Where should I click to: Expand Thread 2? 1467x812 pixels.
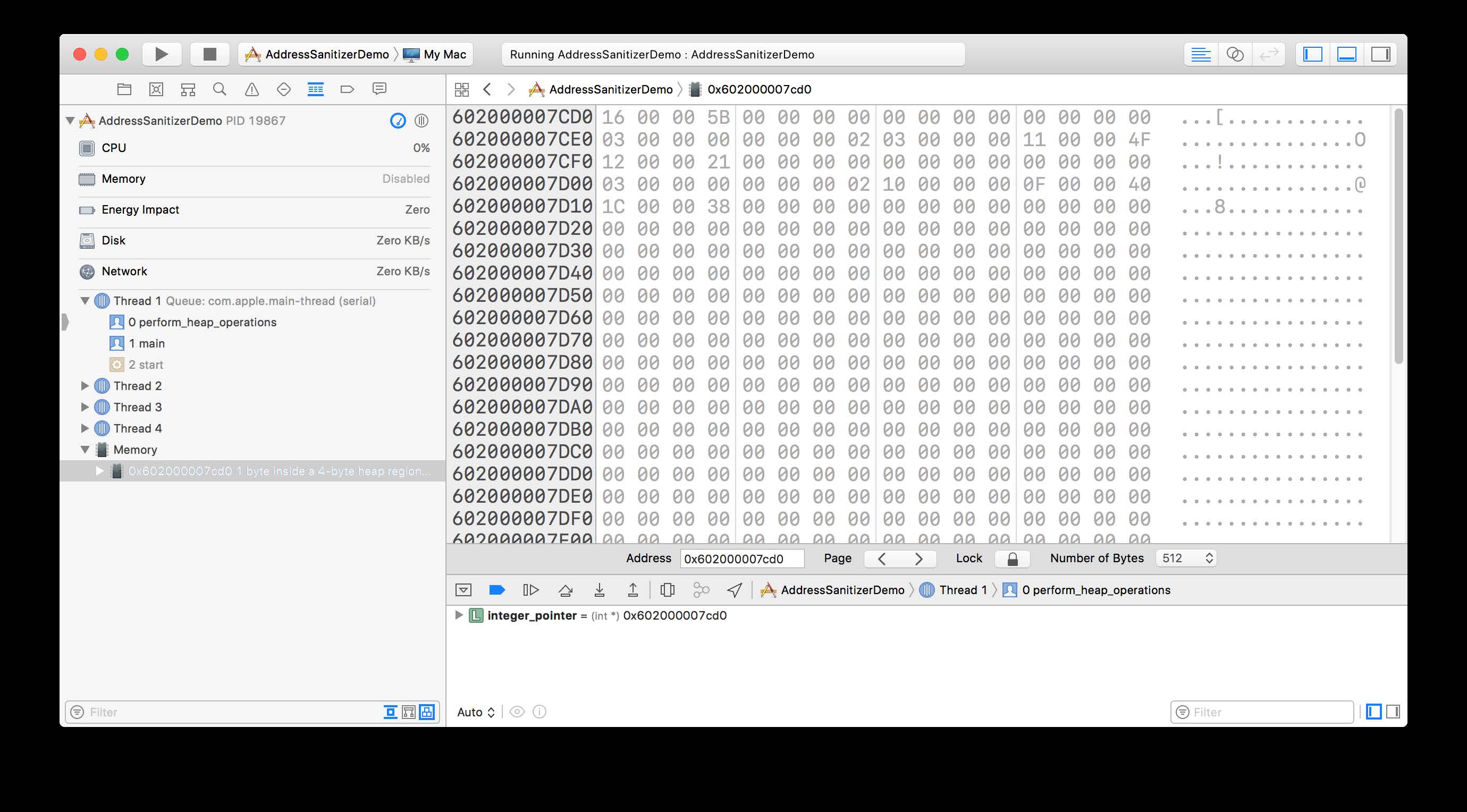click(85, 386)
